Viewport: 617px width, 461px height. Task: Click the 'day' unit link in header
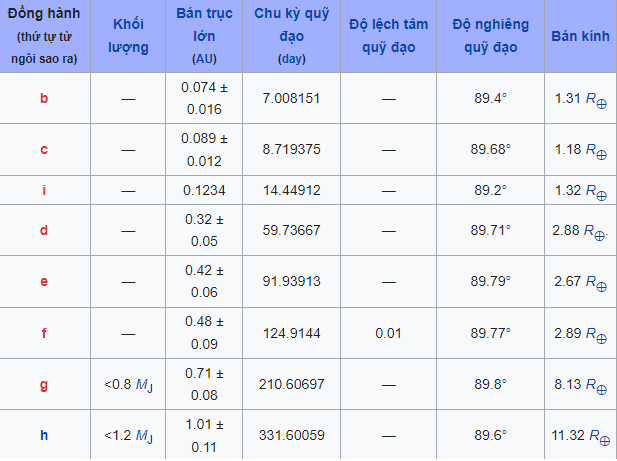coord(291,59)
